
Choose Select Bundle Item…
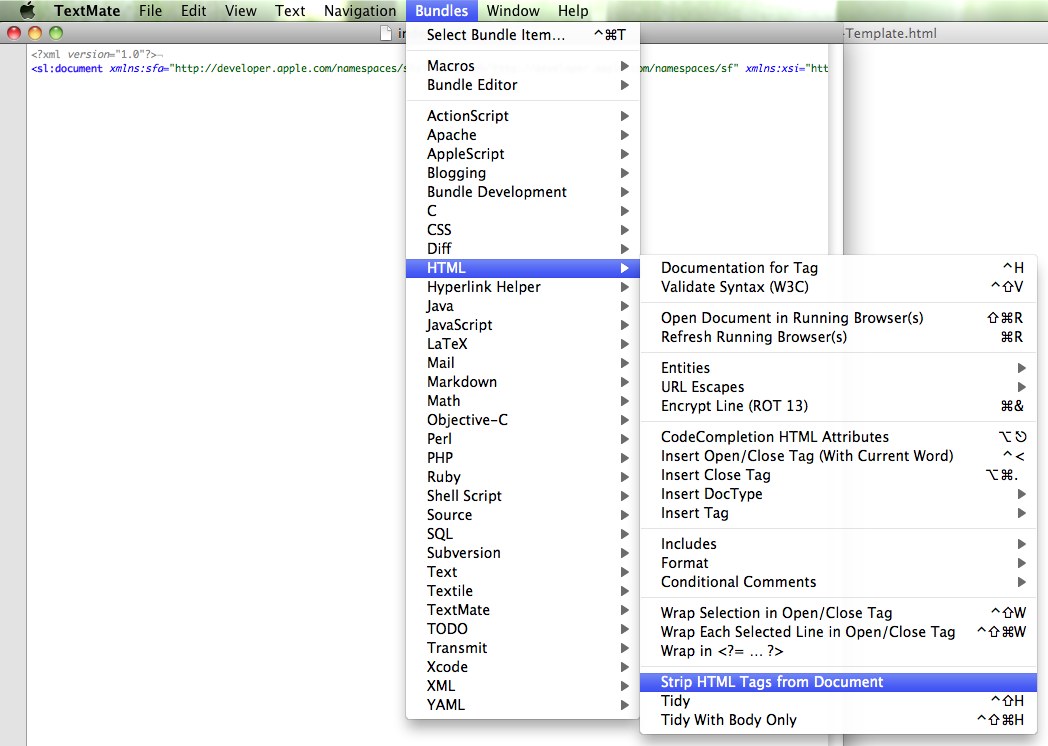point(523,35)
